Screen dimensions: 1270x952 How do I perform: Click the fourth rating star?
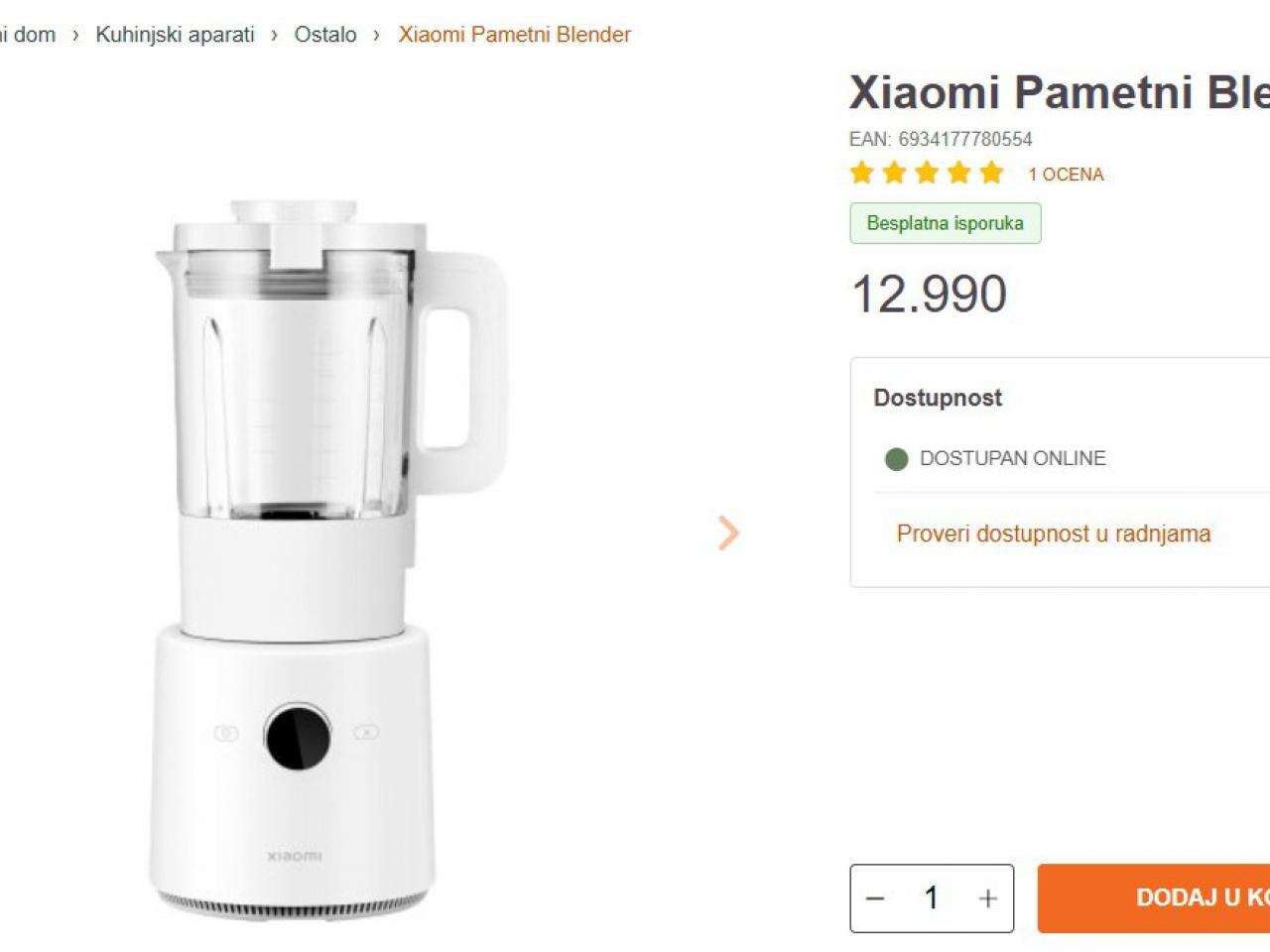pyautogui.click(x=959, y=174)
